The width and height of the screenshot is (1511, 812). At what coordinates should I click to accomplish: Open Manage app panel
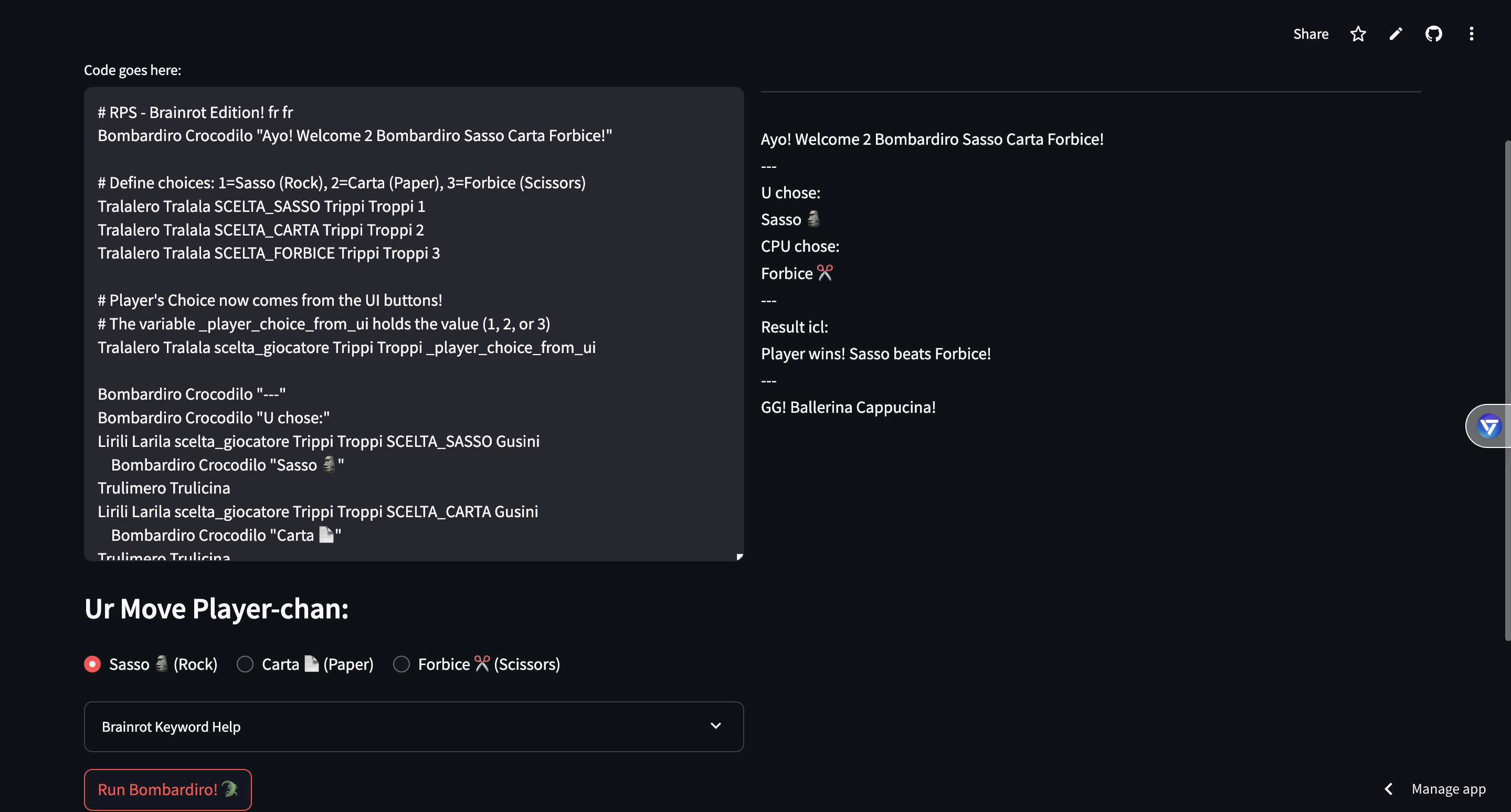[1448, 788]
